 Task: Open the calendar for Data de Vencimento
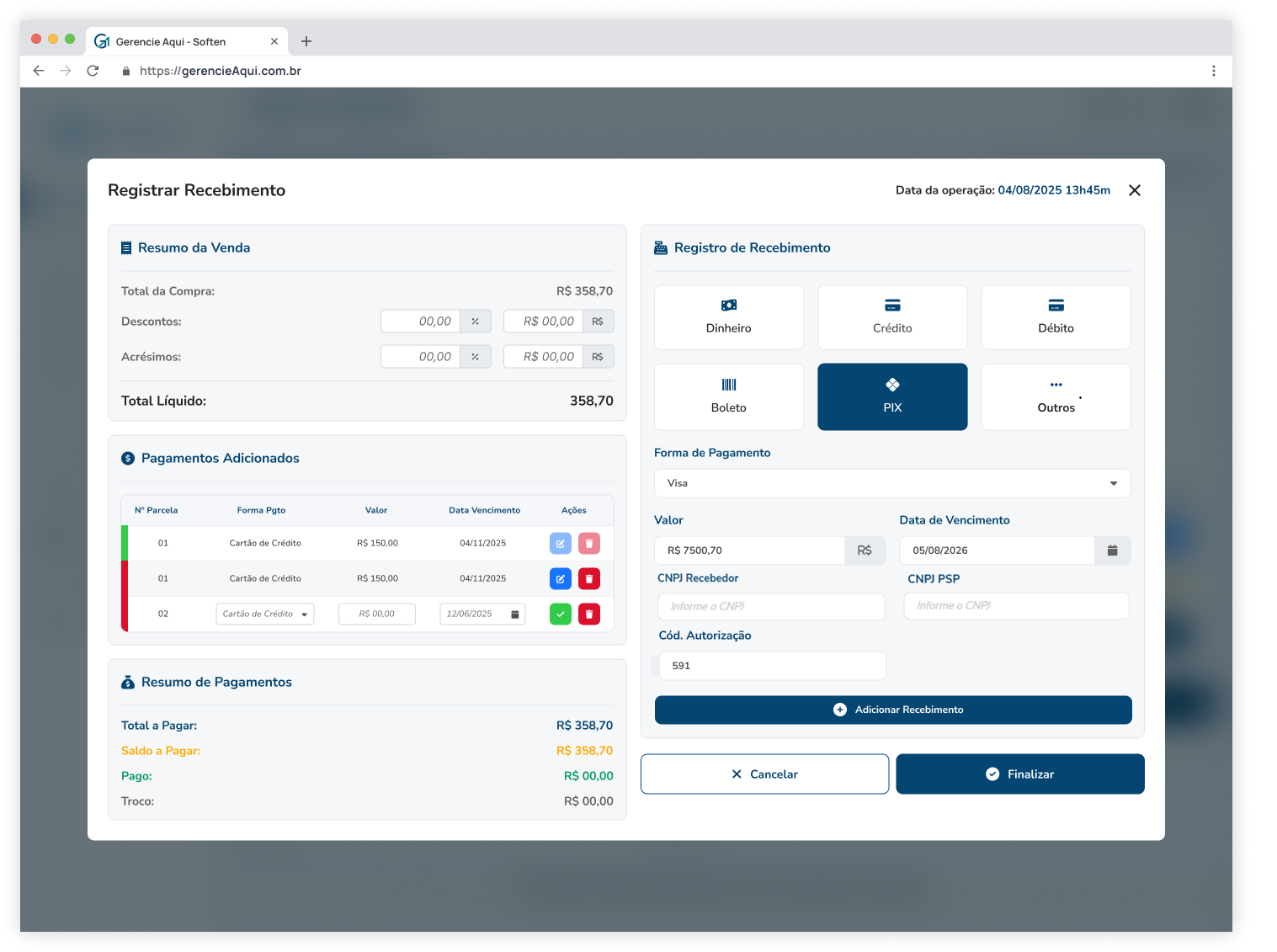(x=1112, y=550)
